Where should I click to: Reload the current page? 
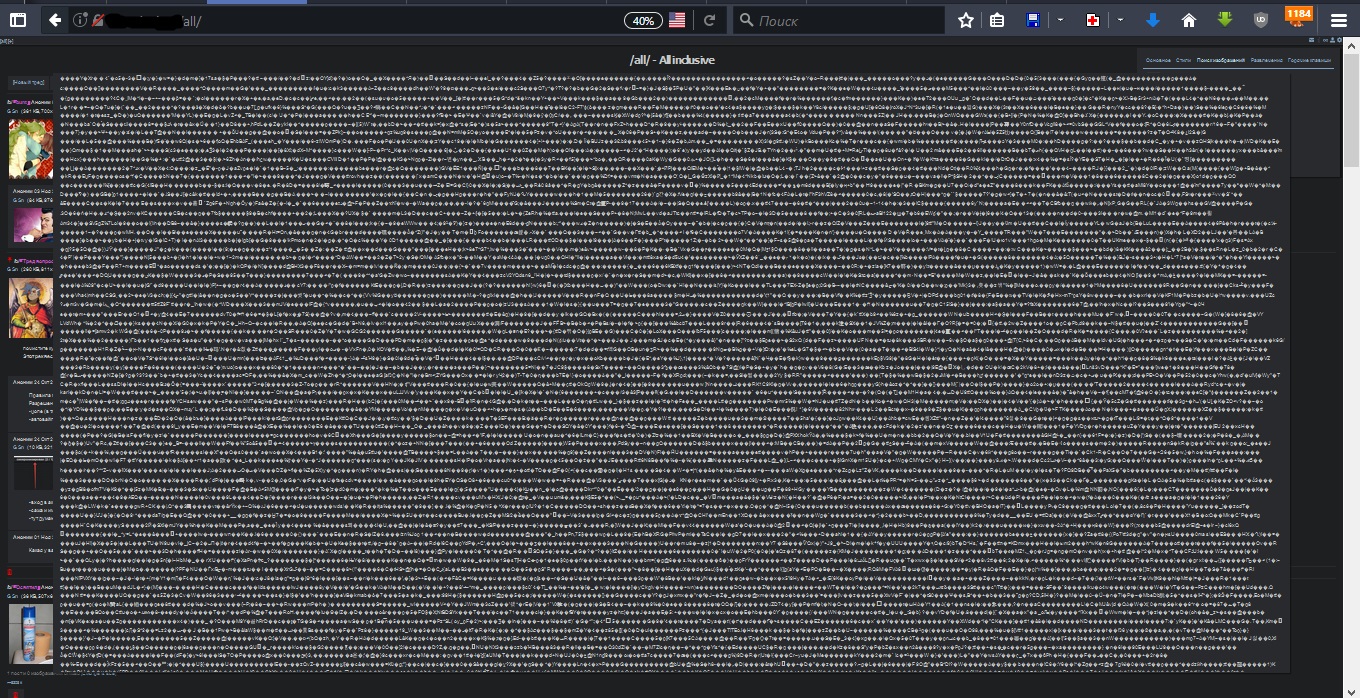point(710,20)
